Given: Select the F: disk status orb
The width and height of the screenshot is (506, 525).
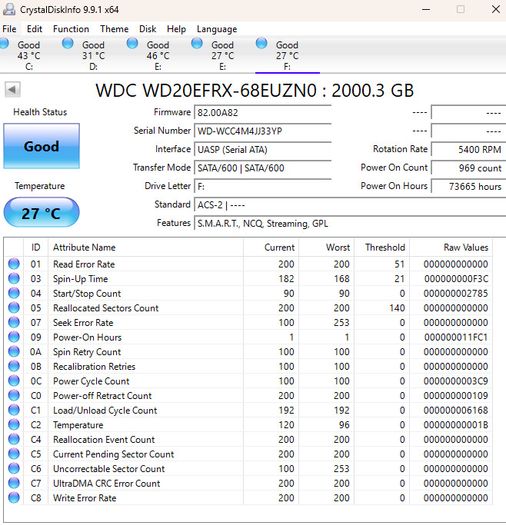Looking at the screenshot, I should (x=261, y=44).
